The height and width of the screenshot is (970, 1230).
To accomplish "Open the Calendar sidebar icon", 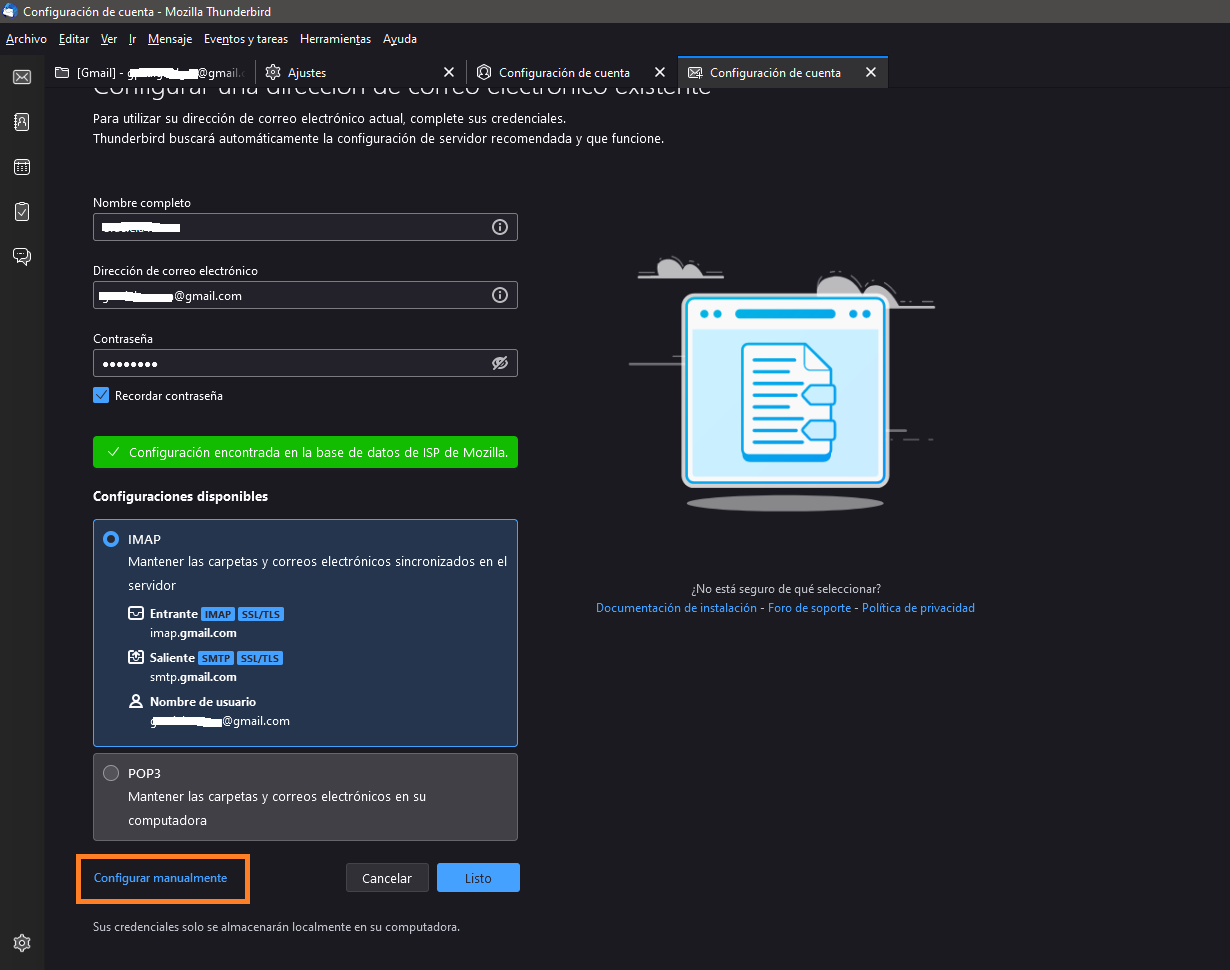I will point(22,167).
